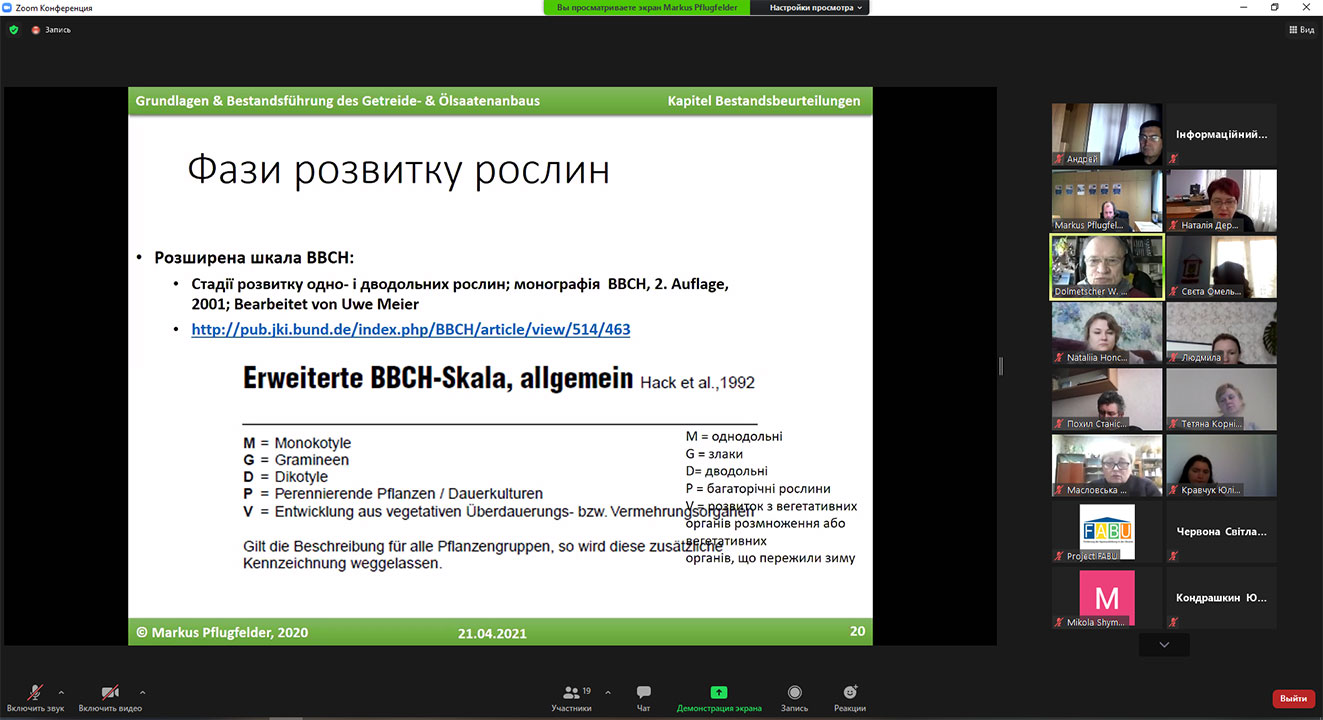Image resolution: width=1323 pixels, height=720 pixels.
Task: Maximize the Zoom window
Action: click(1275, 7)
